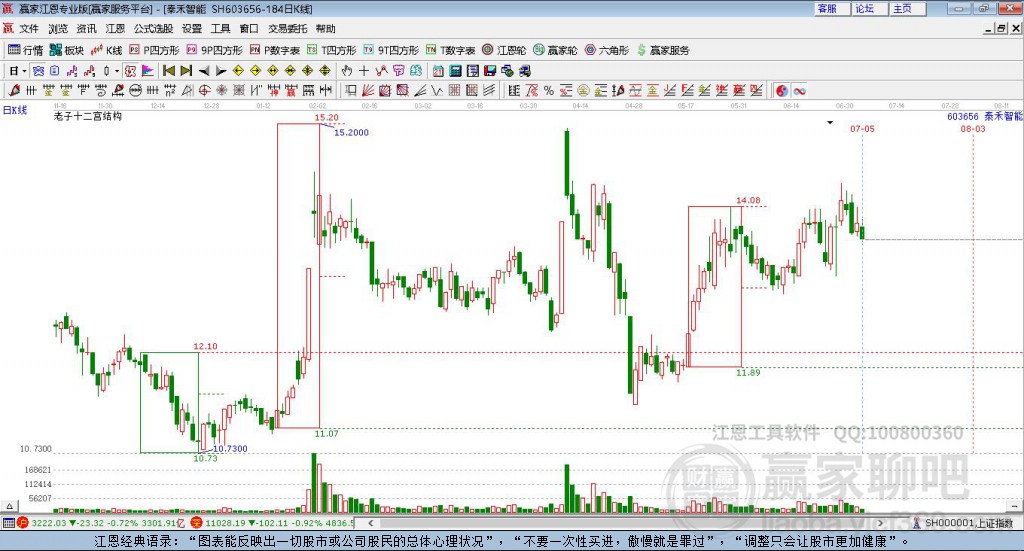Image resolution: width=1024 pixels, height=551 pixels.
Task: Select the Gann fan lines icon
Action: [368, 90]
